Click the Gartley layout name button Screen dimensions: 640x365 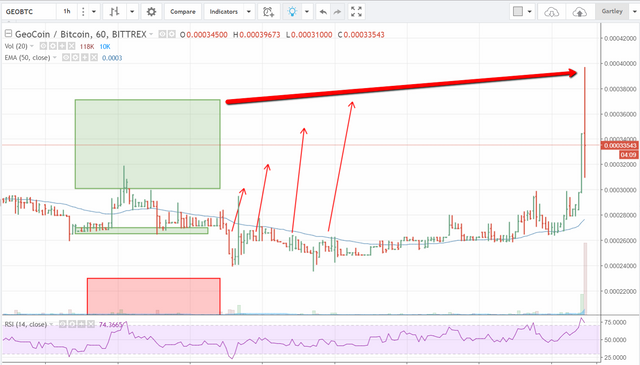point(612,11)
